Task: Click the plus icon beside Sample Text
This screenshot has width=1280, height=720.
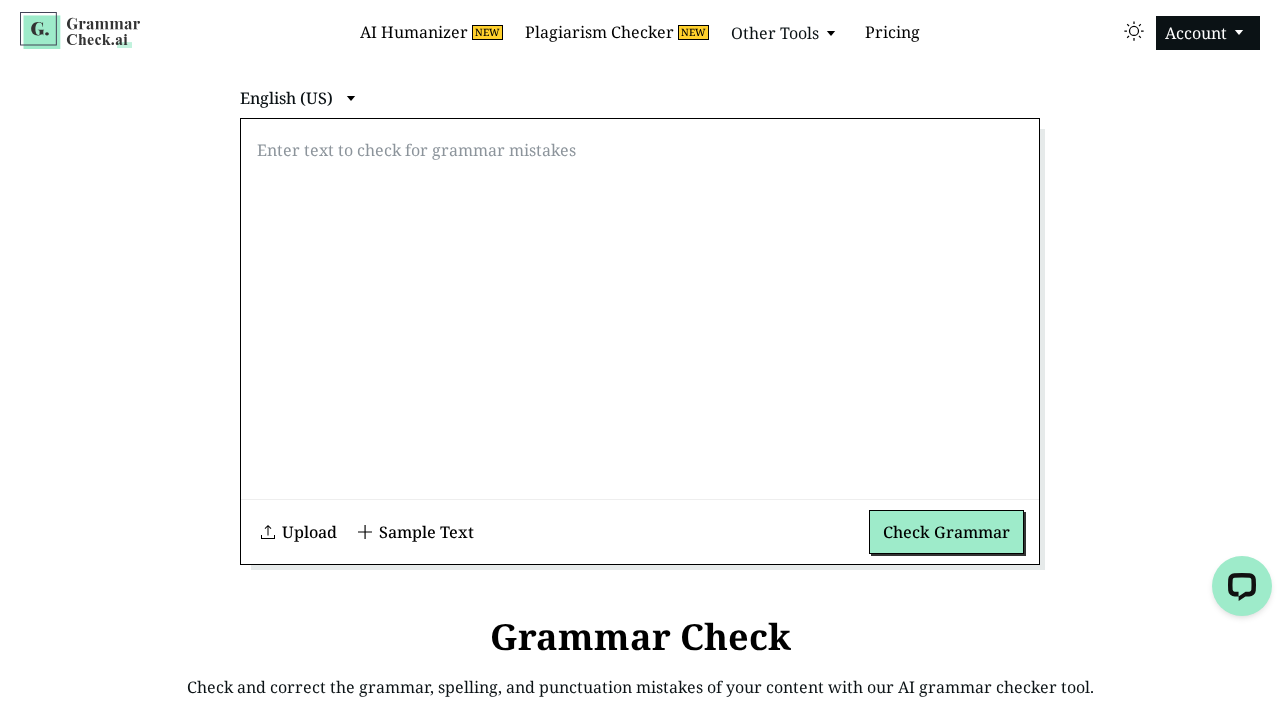Action: click(364, 532)
